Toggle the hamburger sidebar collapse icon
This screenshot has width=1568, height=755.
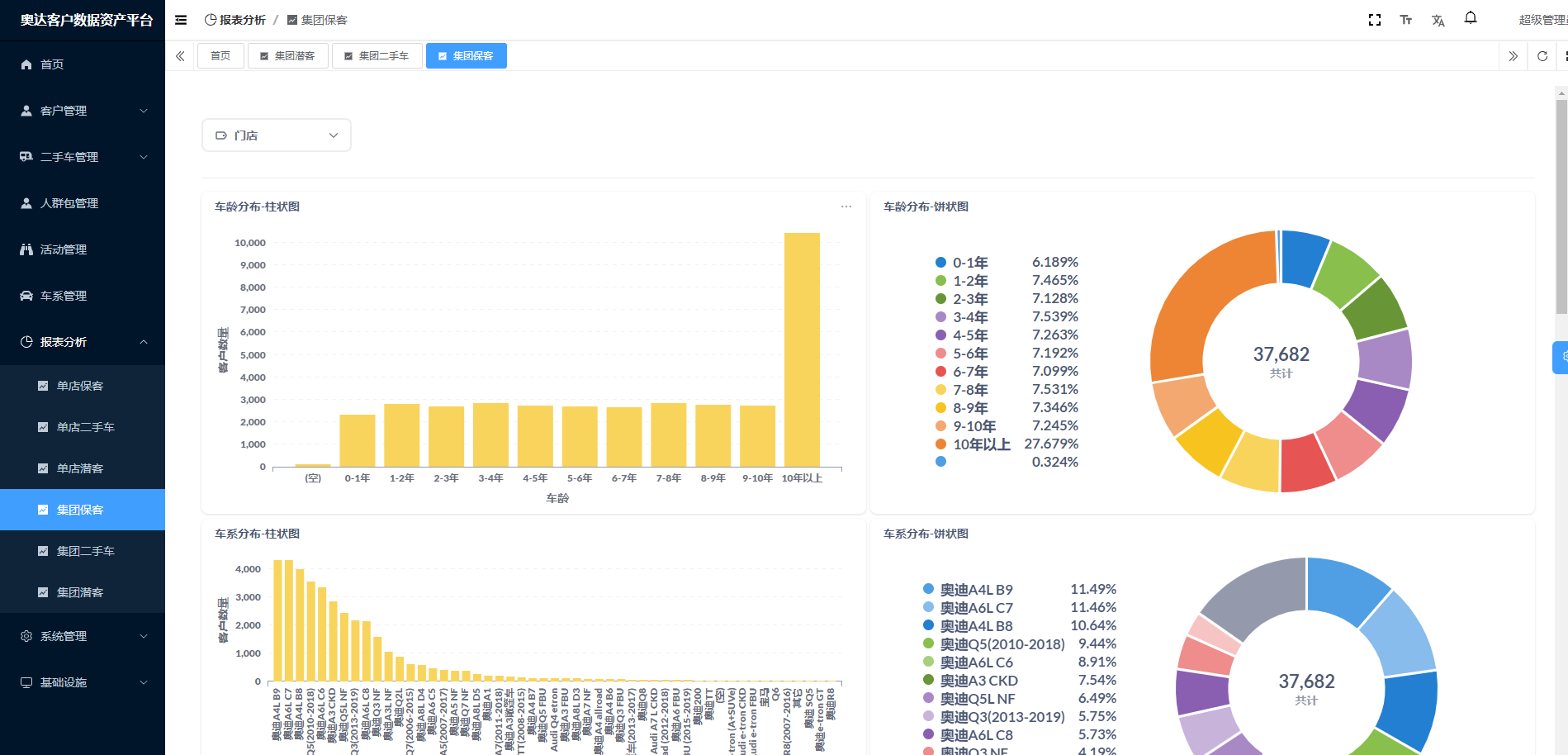click(x=181, y=20)
